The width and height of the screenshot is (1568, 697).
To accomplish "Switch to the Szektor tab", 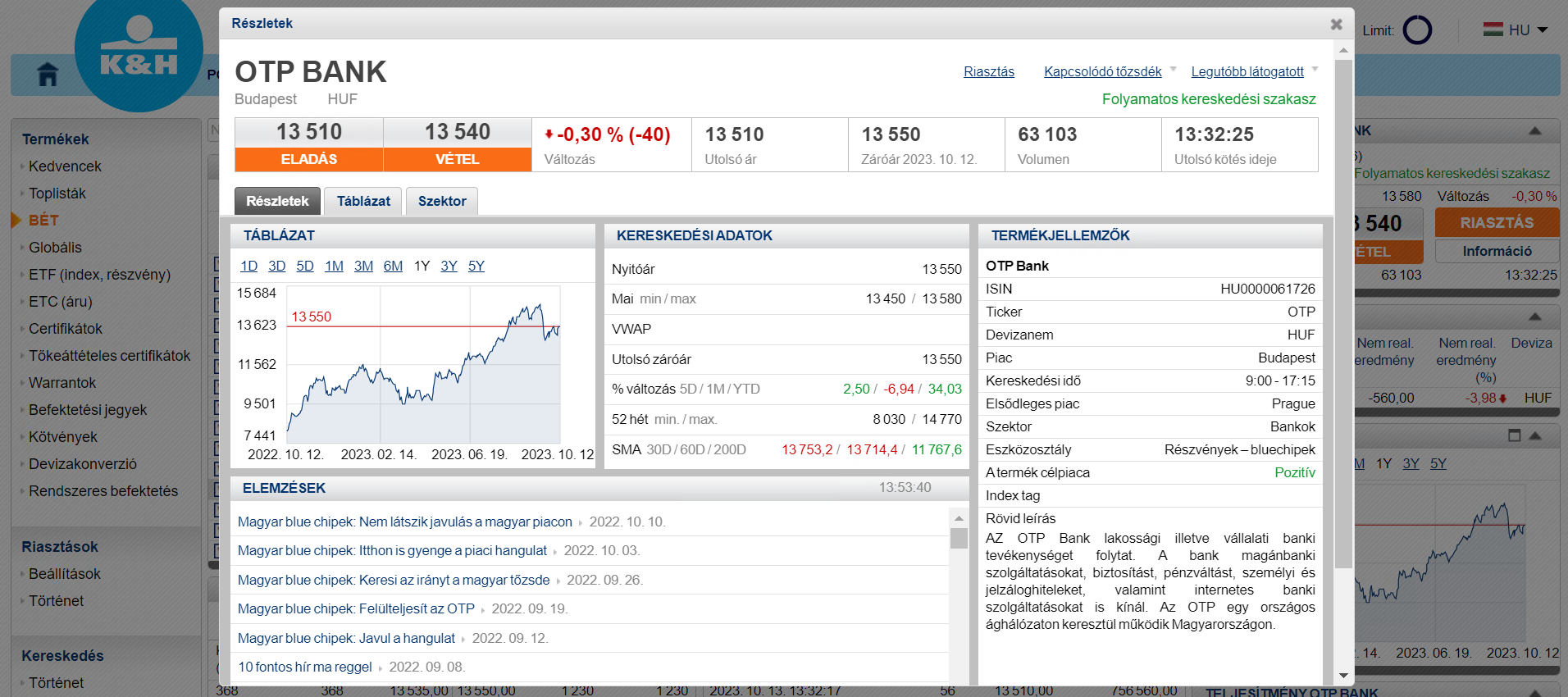I will (442, 201).
